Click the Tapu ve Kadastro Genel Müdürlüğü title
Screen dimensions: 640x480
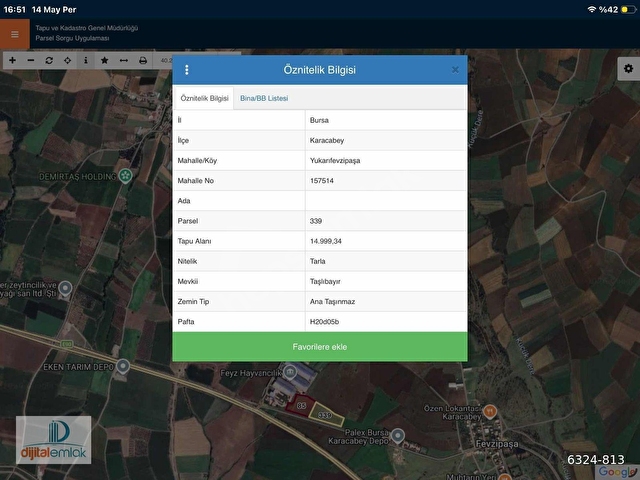coord(87,28)
